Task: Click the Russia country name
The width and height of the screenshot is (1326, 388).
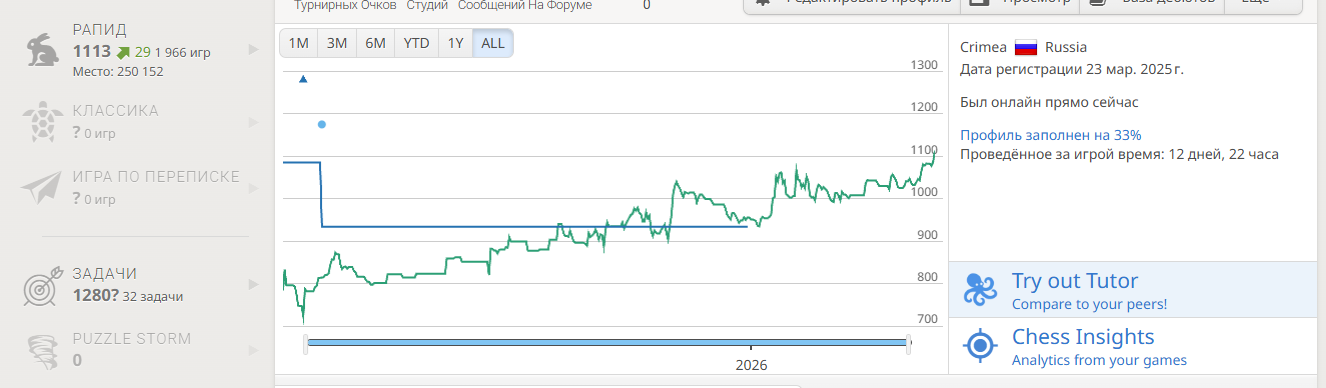Action: click(1066, 48)
